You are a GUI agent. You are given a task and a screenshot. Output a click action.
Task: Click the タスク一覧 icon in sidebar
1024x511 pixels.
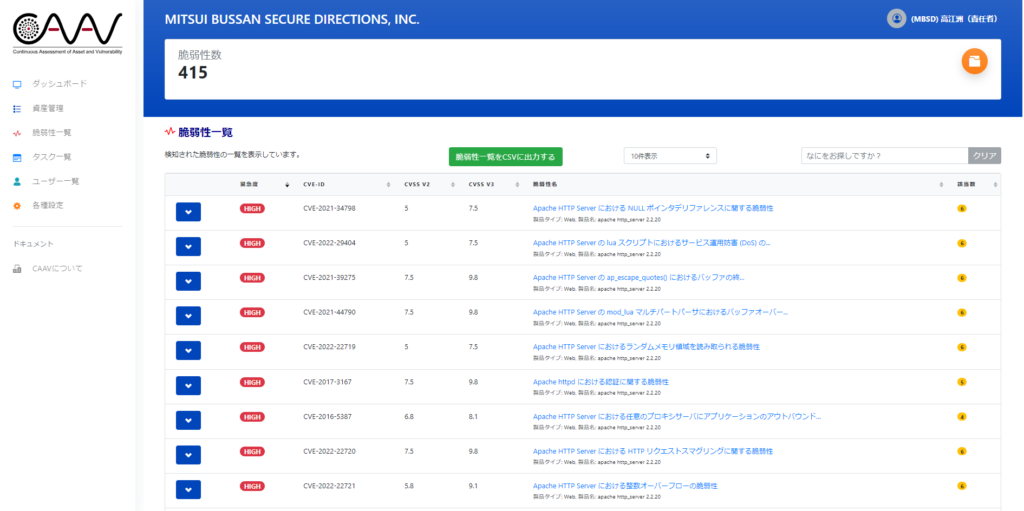[17, 157]
